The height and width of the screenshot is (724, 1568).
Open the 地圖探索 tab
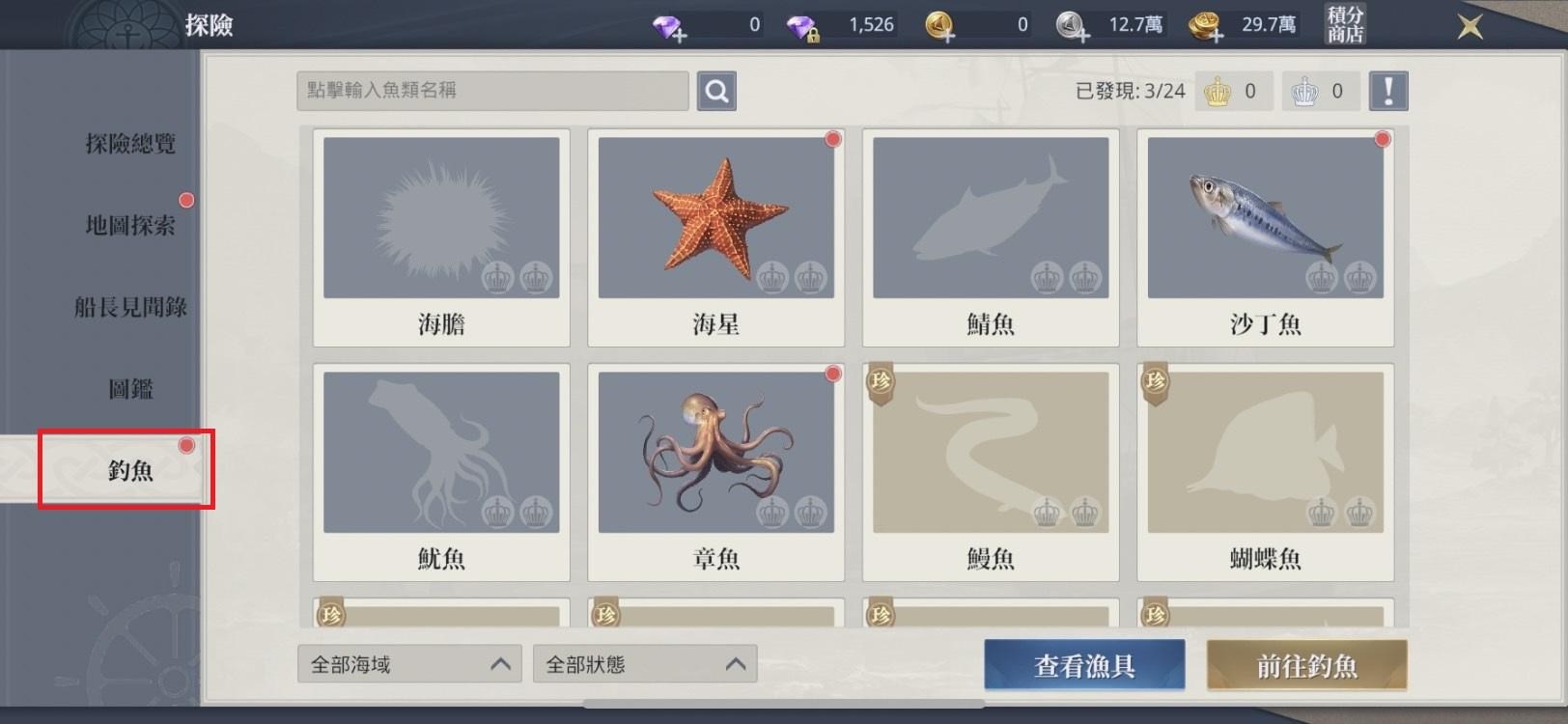130,226
